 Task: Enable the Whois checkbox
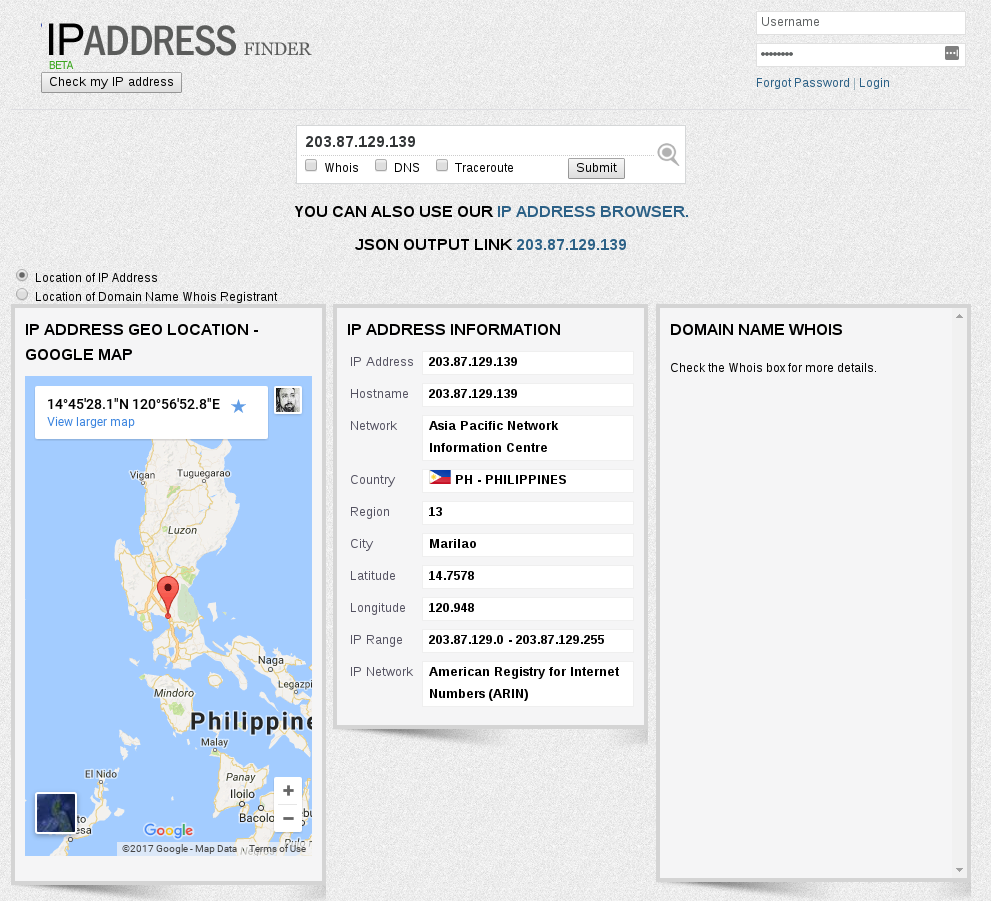coord(311,166)
